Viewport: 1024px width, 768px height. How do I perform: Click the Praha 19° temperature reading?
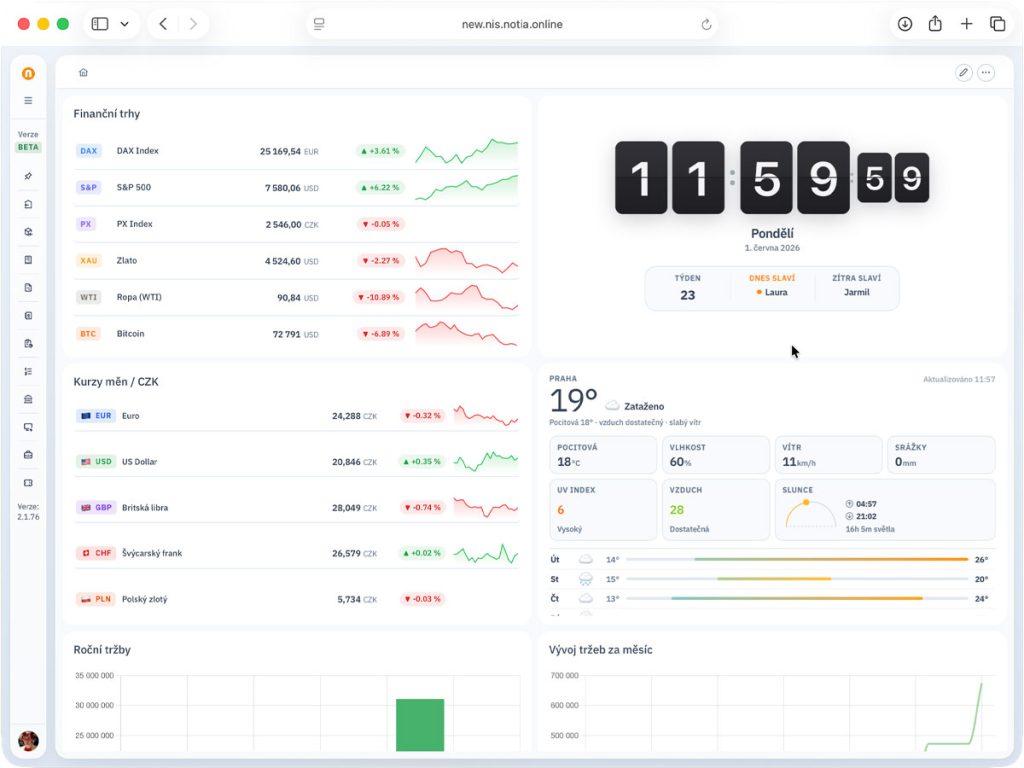(573, 400)
